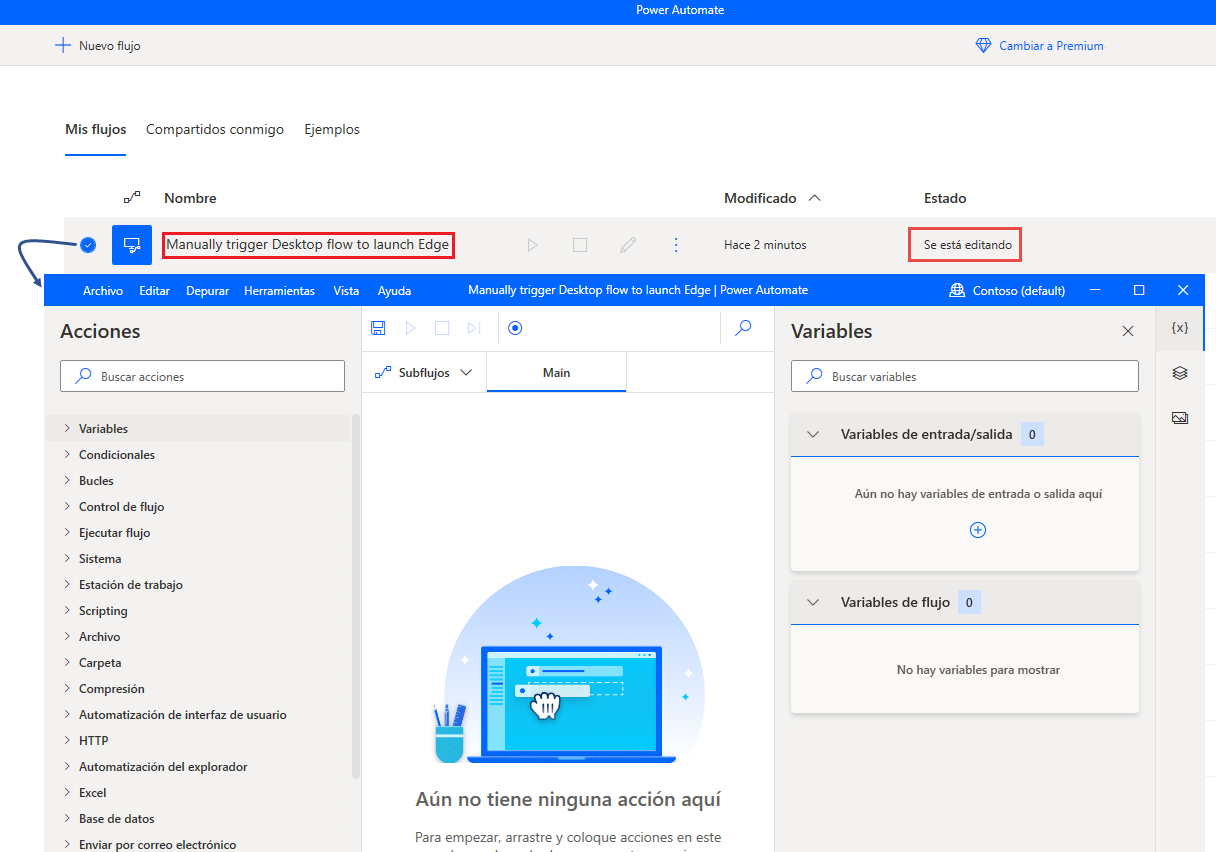Open the Editar menu
1216x852 pixels.
[154, 291]
